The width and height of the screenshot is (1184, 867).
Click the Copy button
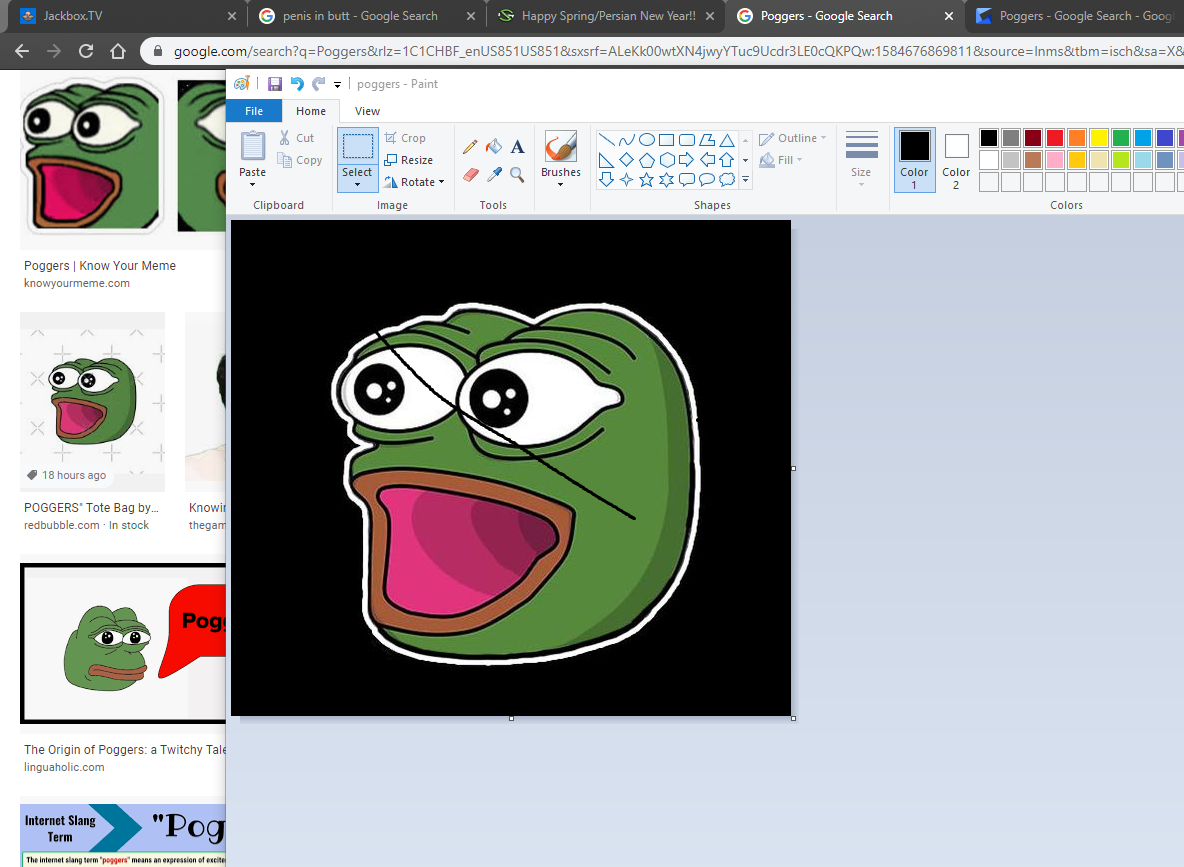[x=300, y=160]
